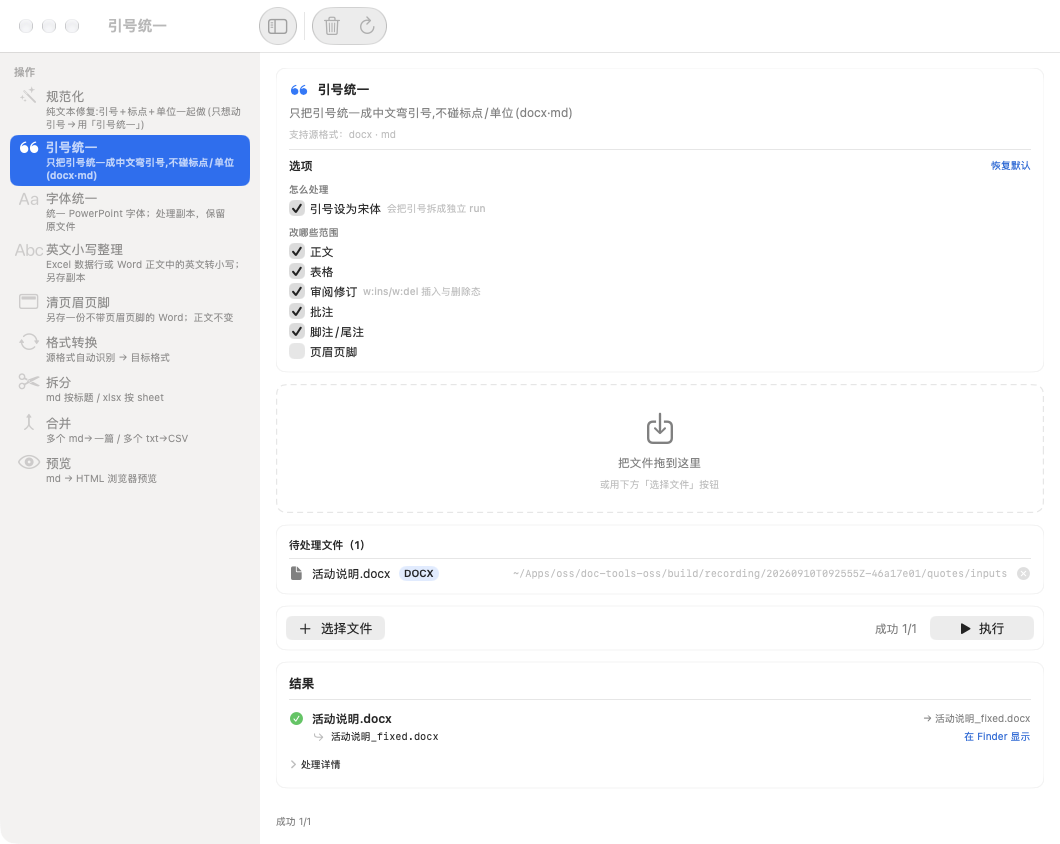Screen dimensions: 1060x844
Task: Remove 活动说明.docx from pending list
Action: (x=1023, y=573)
